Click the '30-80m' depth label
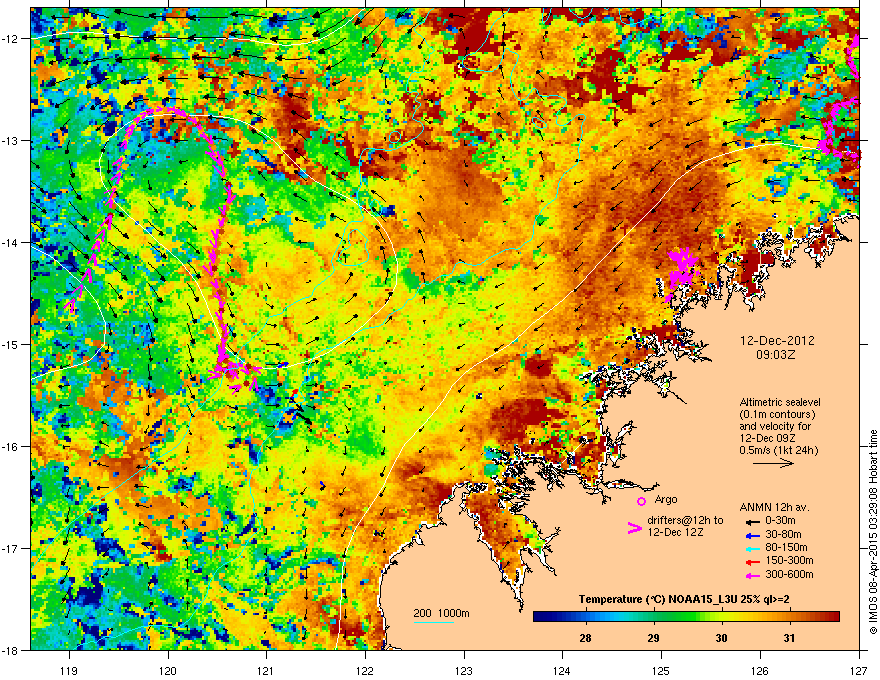 click(783, 534)
